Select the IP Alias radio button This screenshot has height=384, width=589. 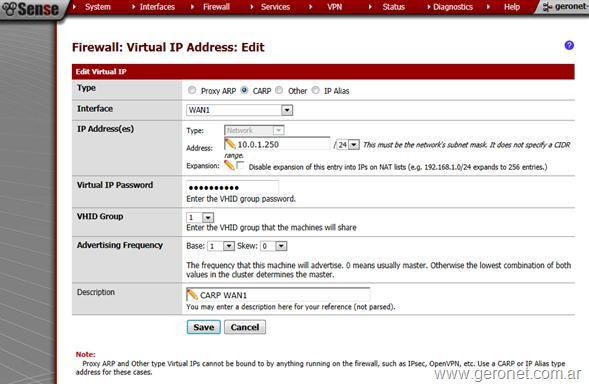pos(316,90)
